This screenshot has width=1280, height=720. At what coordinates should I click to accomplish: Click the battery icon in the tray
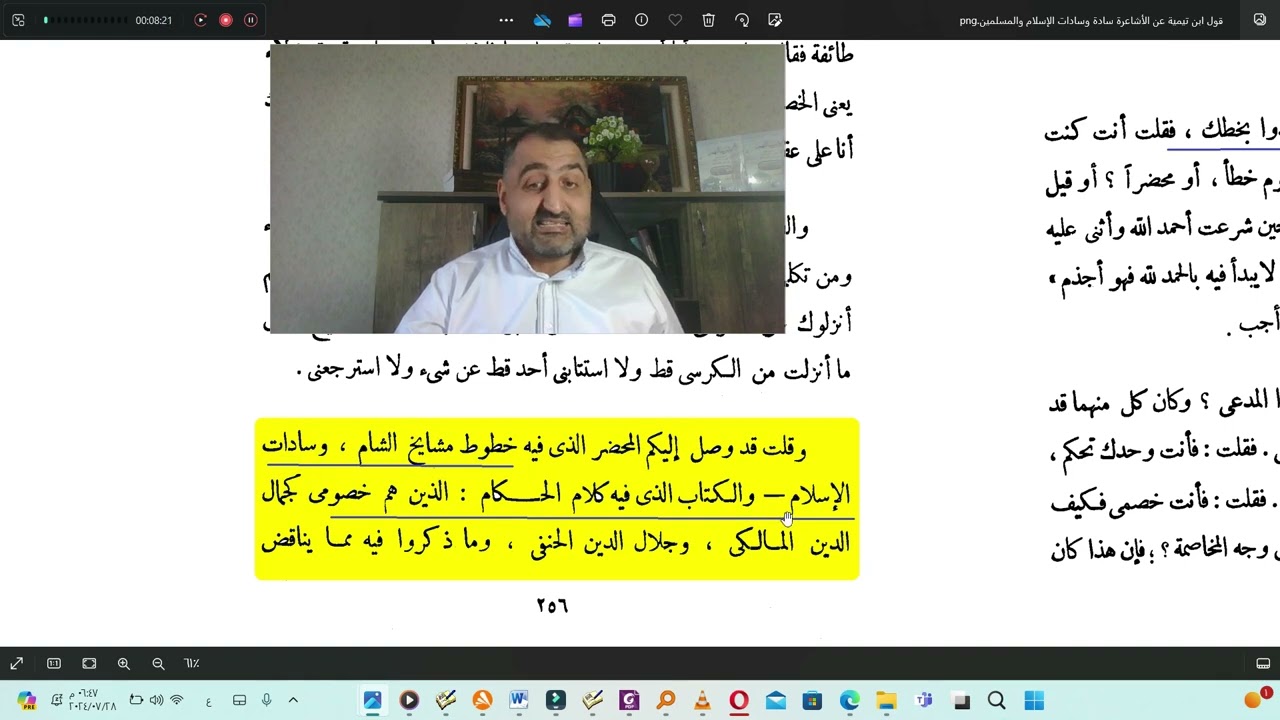(x=136, y=700)
